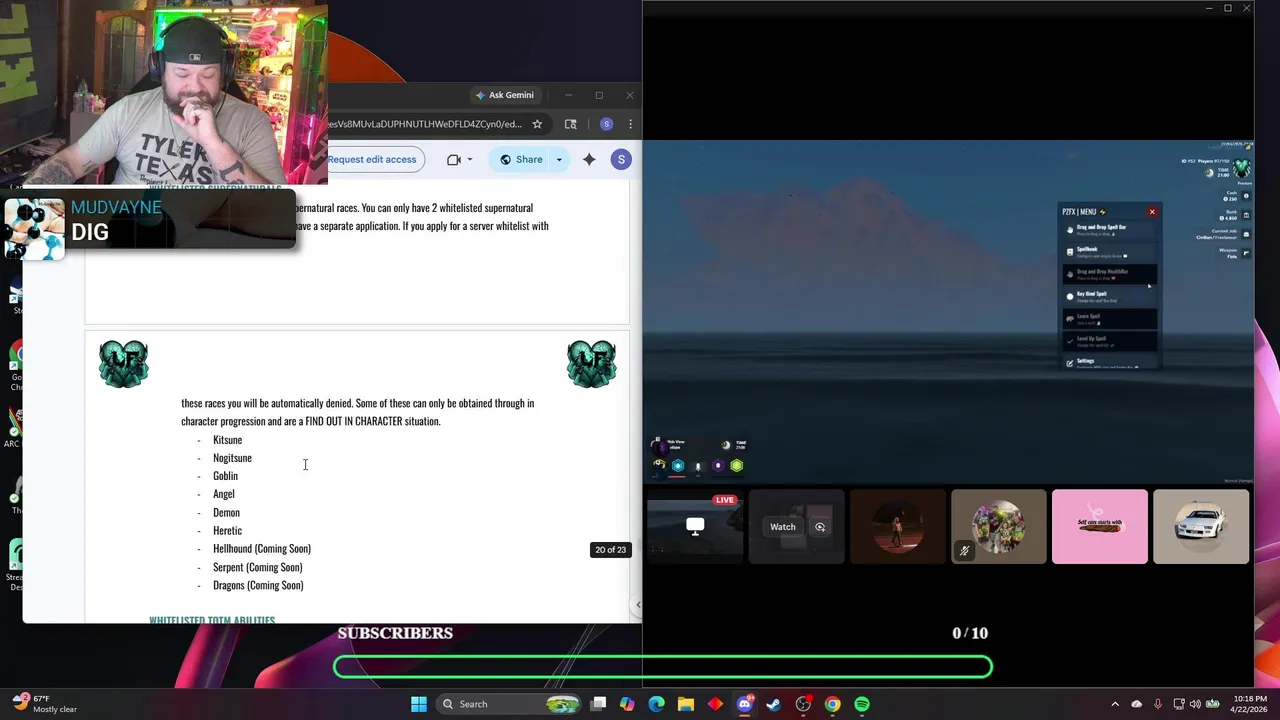Screen dimensions: 1280x720
Task: Click the 'Angel' list entry
Action: click(224, 494)
